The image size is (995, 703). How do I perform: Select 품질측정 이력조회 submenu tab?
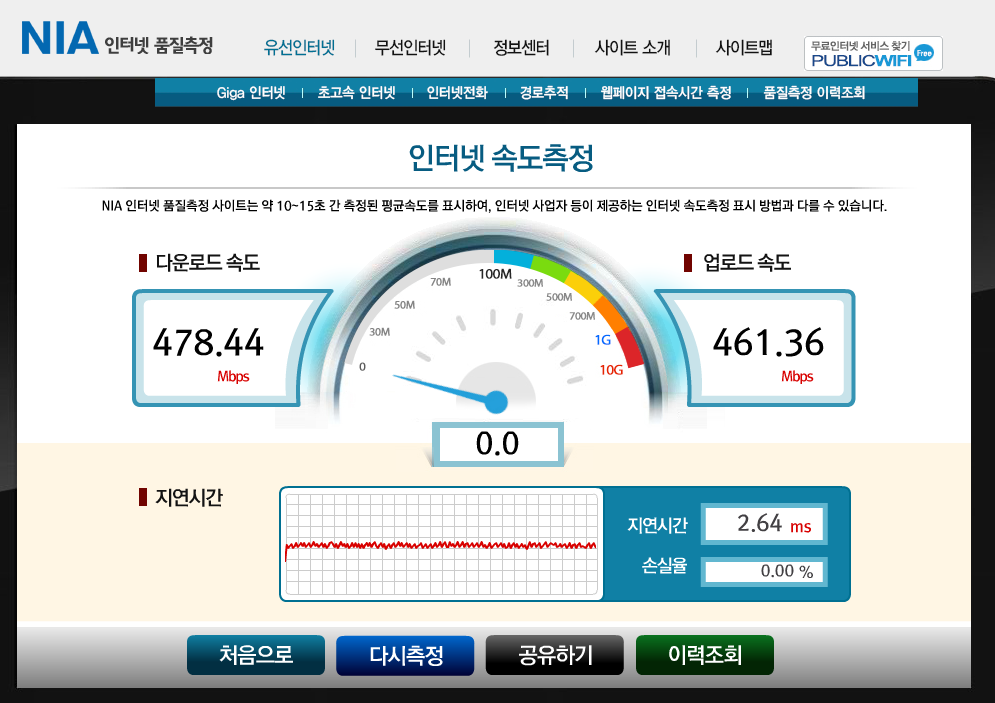(x=814, y=93)
